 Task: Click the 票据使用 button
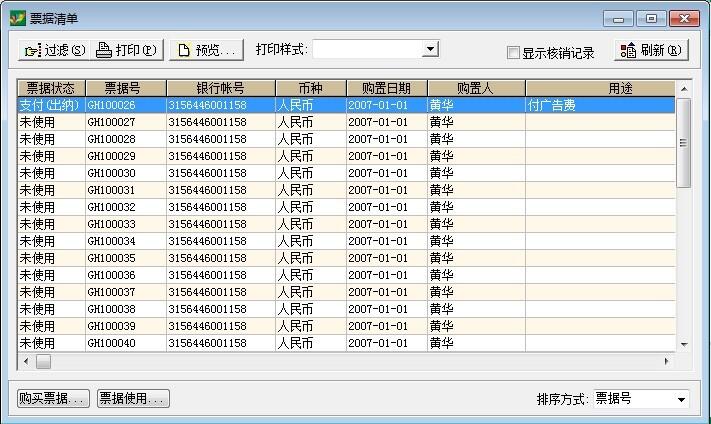133,399
